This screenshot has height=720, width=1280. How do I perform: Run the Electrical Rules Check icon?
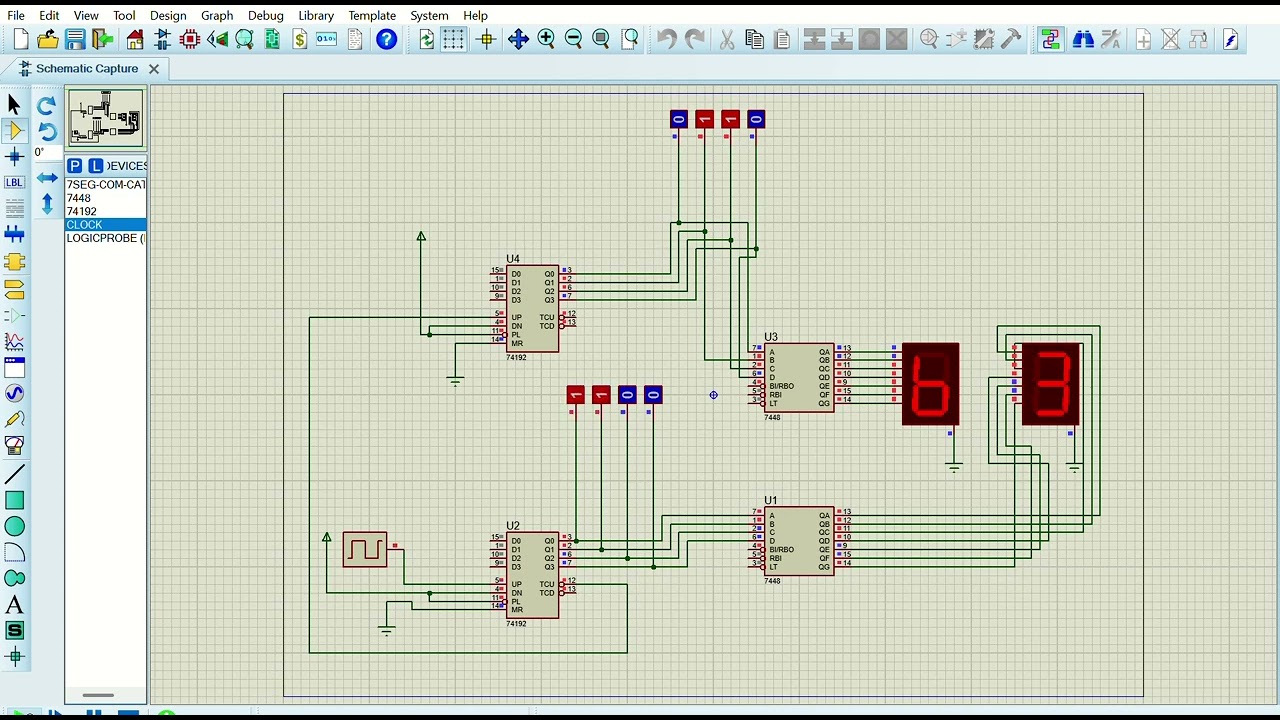[1231, 39]
